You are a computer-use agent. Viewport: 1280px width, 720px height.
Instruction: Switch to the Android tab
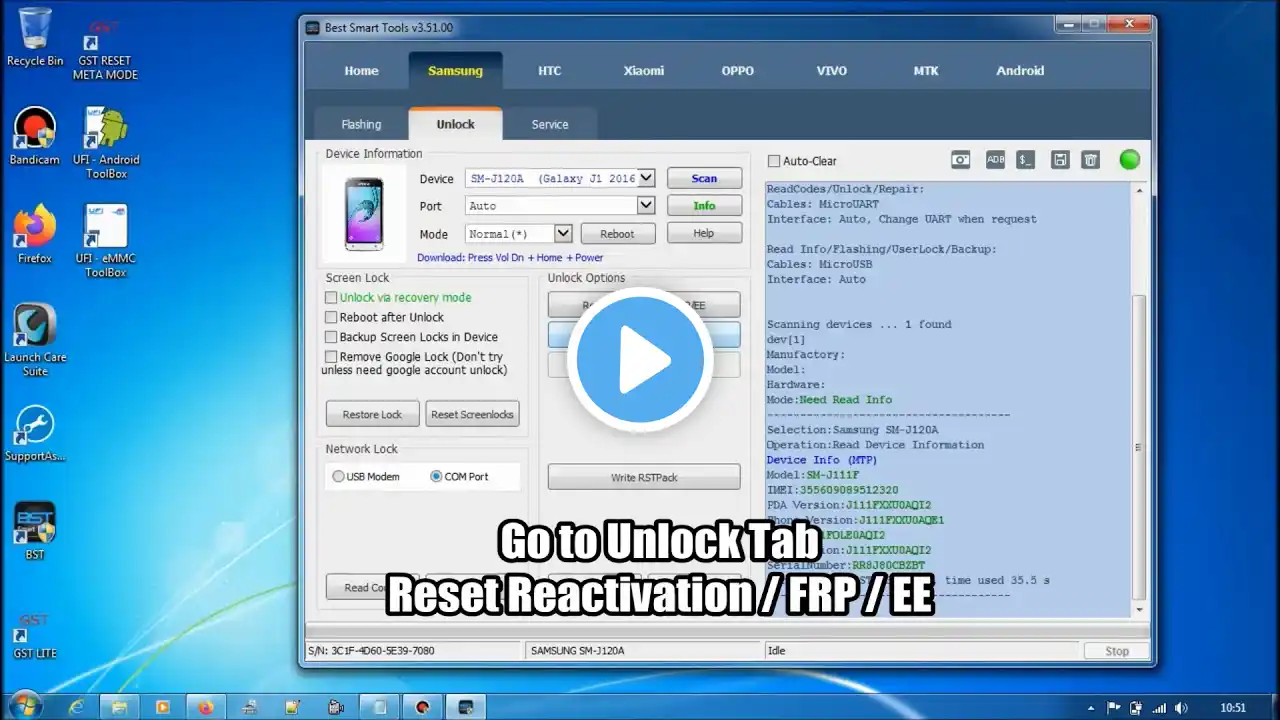point(1020,71)
